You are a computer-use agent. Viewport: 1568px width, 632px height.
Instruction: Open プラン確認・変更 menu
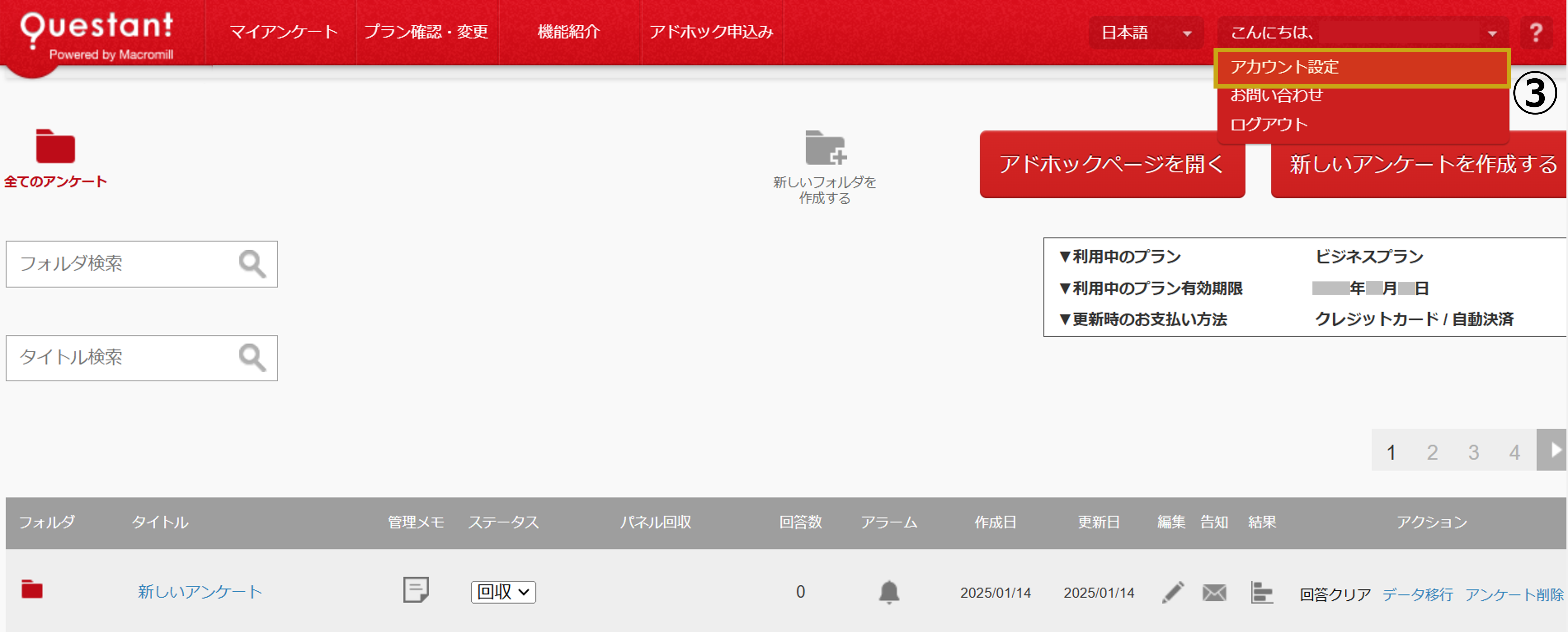pyautogui.click(x=426, y=32)
